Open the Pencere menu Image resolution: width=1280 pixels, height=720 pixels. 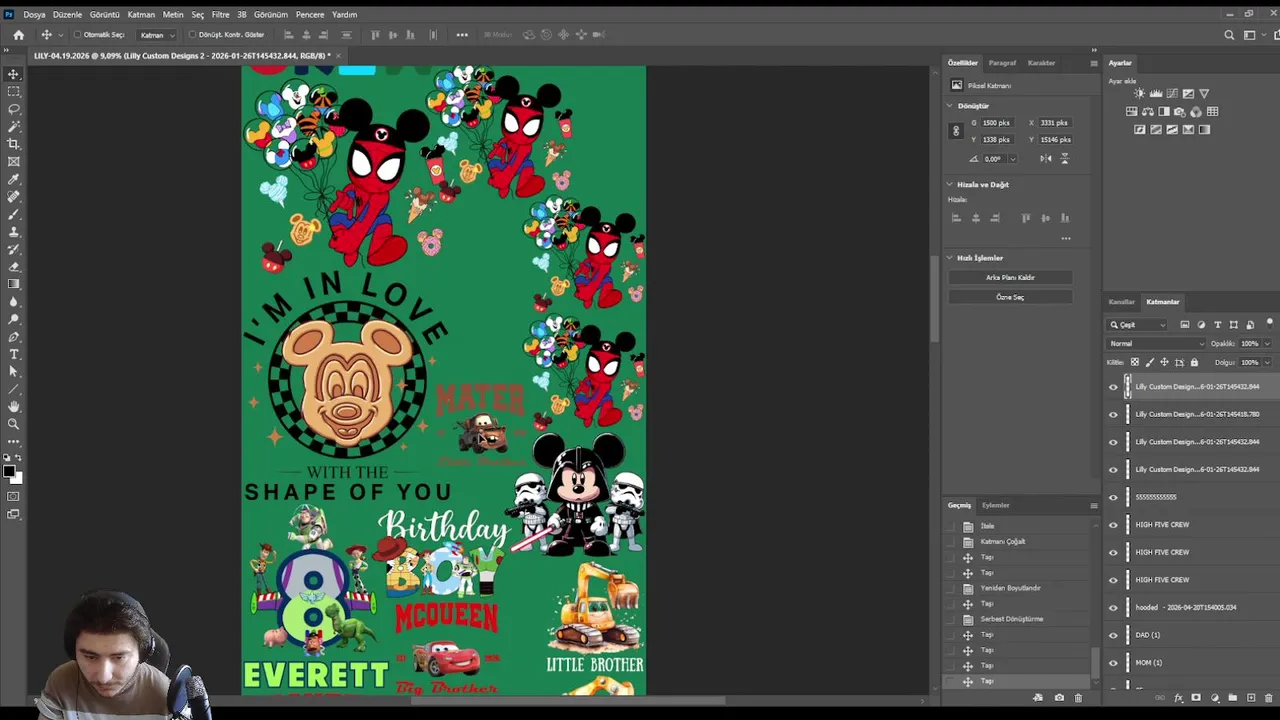tap(310, 15)
